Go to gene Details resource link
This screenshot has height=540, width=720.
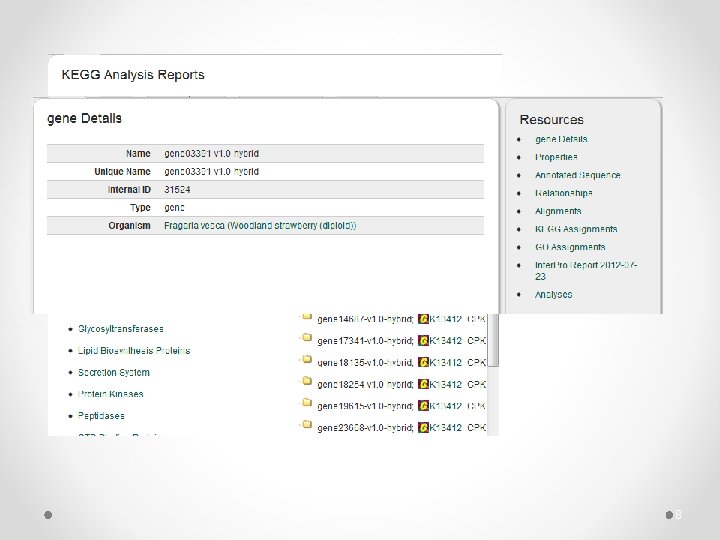[561, 139]
